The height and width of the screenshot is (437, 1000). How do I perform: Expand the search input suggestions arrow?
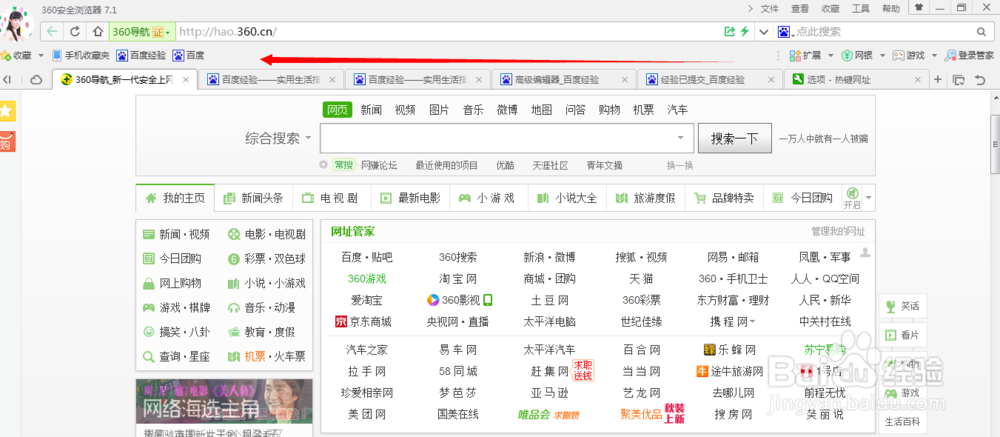coord(680,138)
